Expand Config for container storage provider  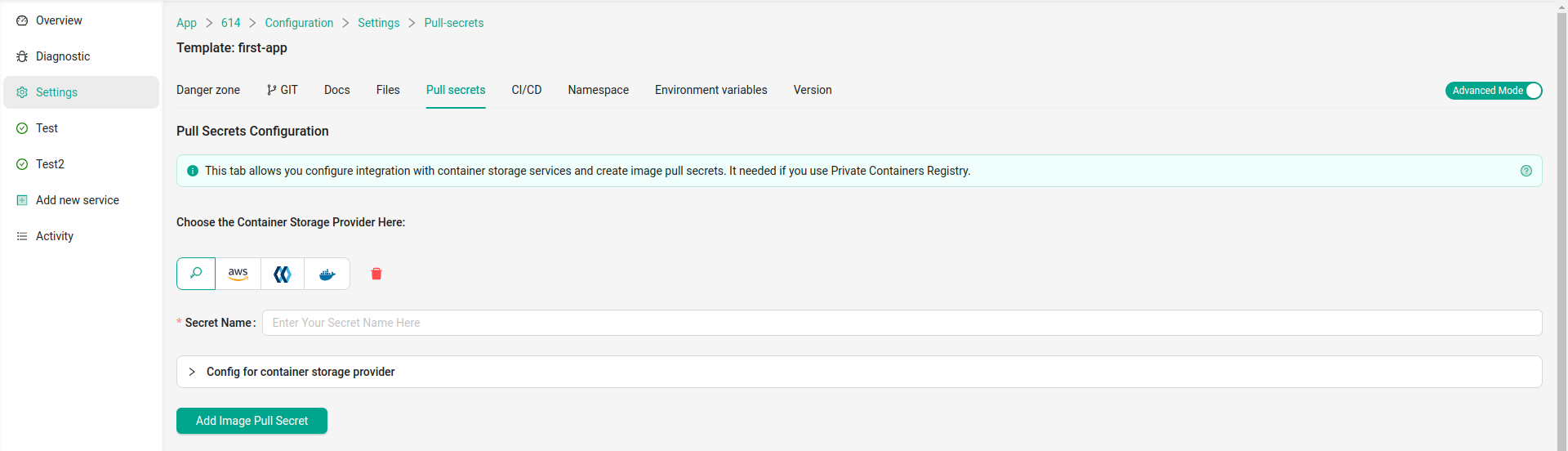tap(301, 372)
